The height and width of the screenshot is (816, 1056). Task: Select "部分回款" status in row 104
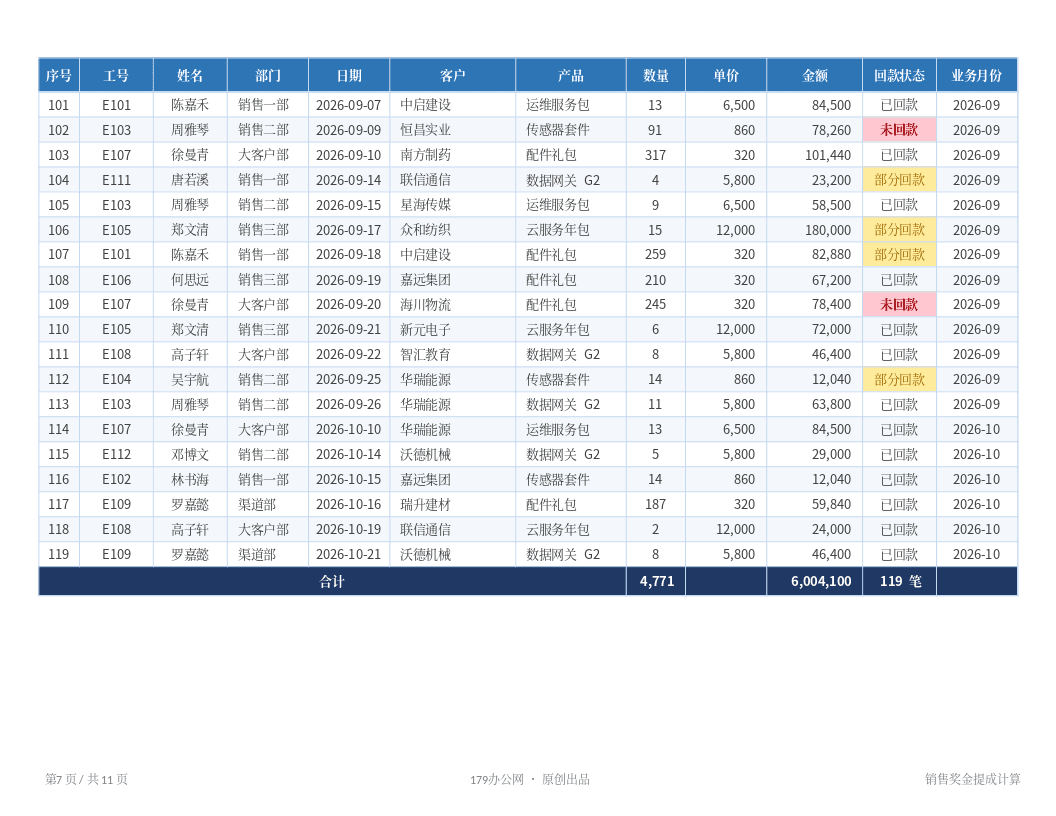pos(900,180)
